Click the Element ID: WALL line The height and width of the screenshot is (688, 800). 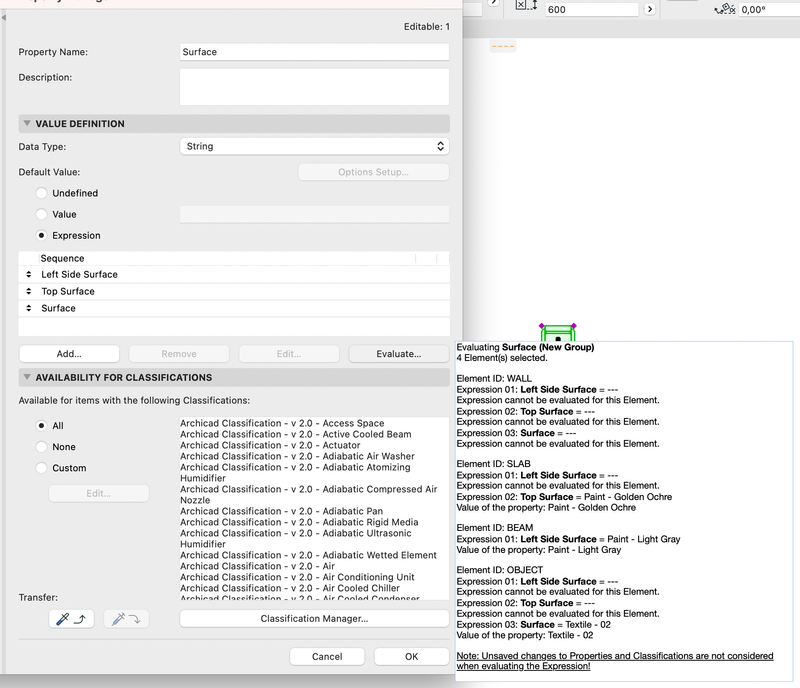[494, 379]
